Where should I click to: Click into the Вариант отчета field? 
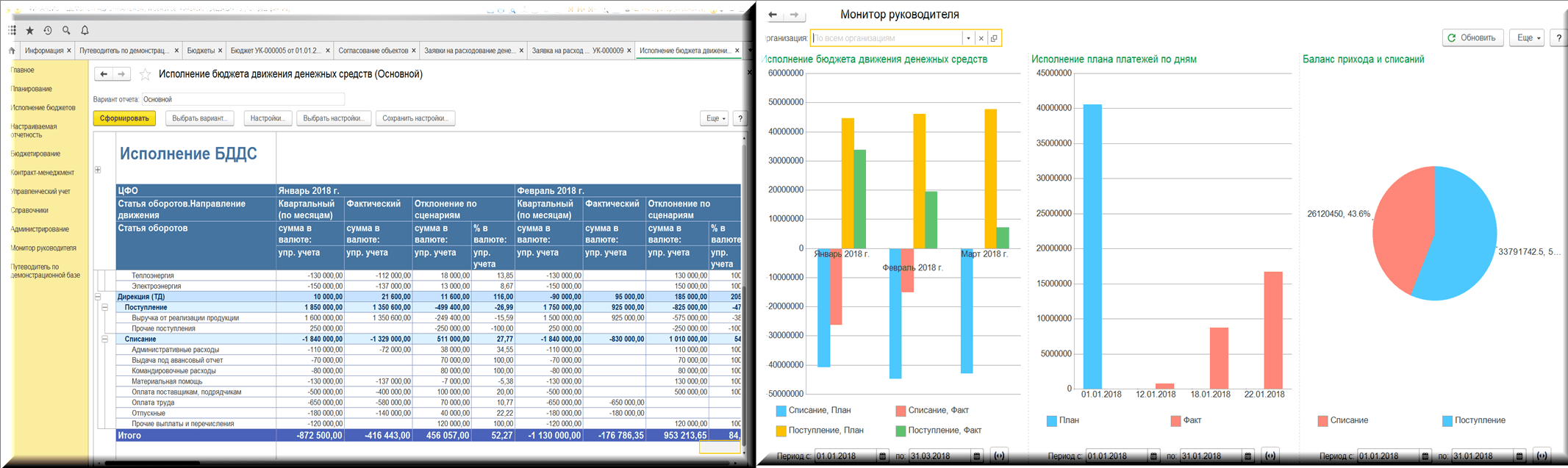coord(243,99)
